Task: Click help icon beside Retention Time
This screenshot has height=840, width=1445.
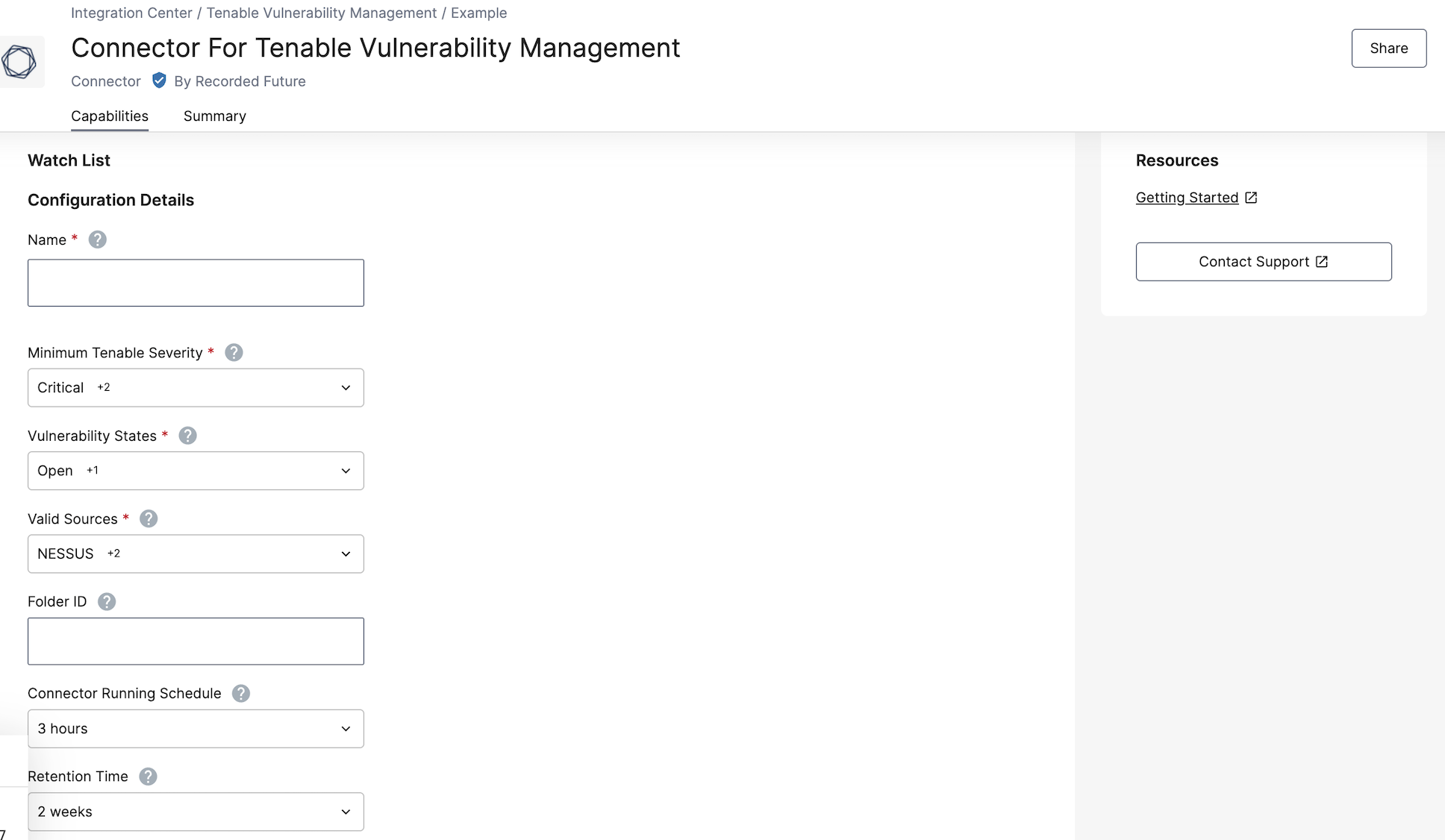Action: tap(148, 777)
